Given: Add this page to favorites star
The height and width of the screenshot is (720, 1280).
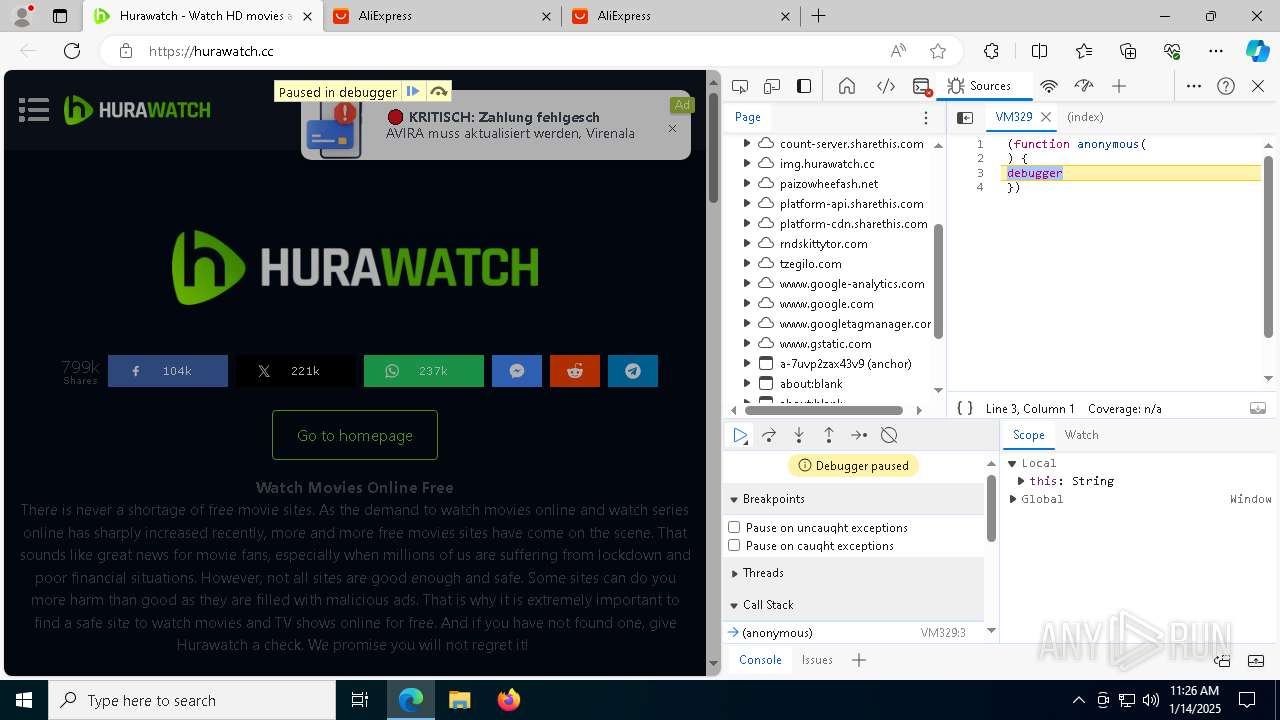Looking at the screenshot, I should [938, 51].
